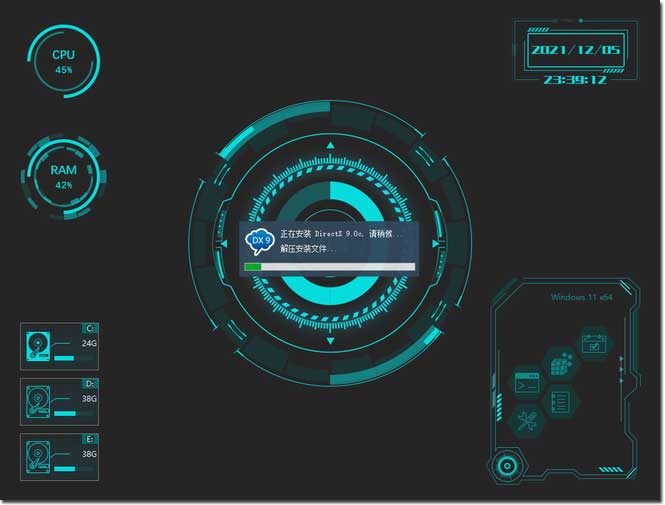Image resolution: width=665 pixels, height=505 pixels.
Task: Click the CPU 45% usage gauge
Action: 64,61
